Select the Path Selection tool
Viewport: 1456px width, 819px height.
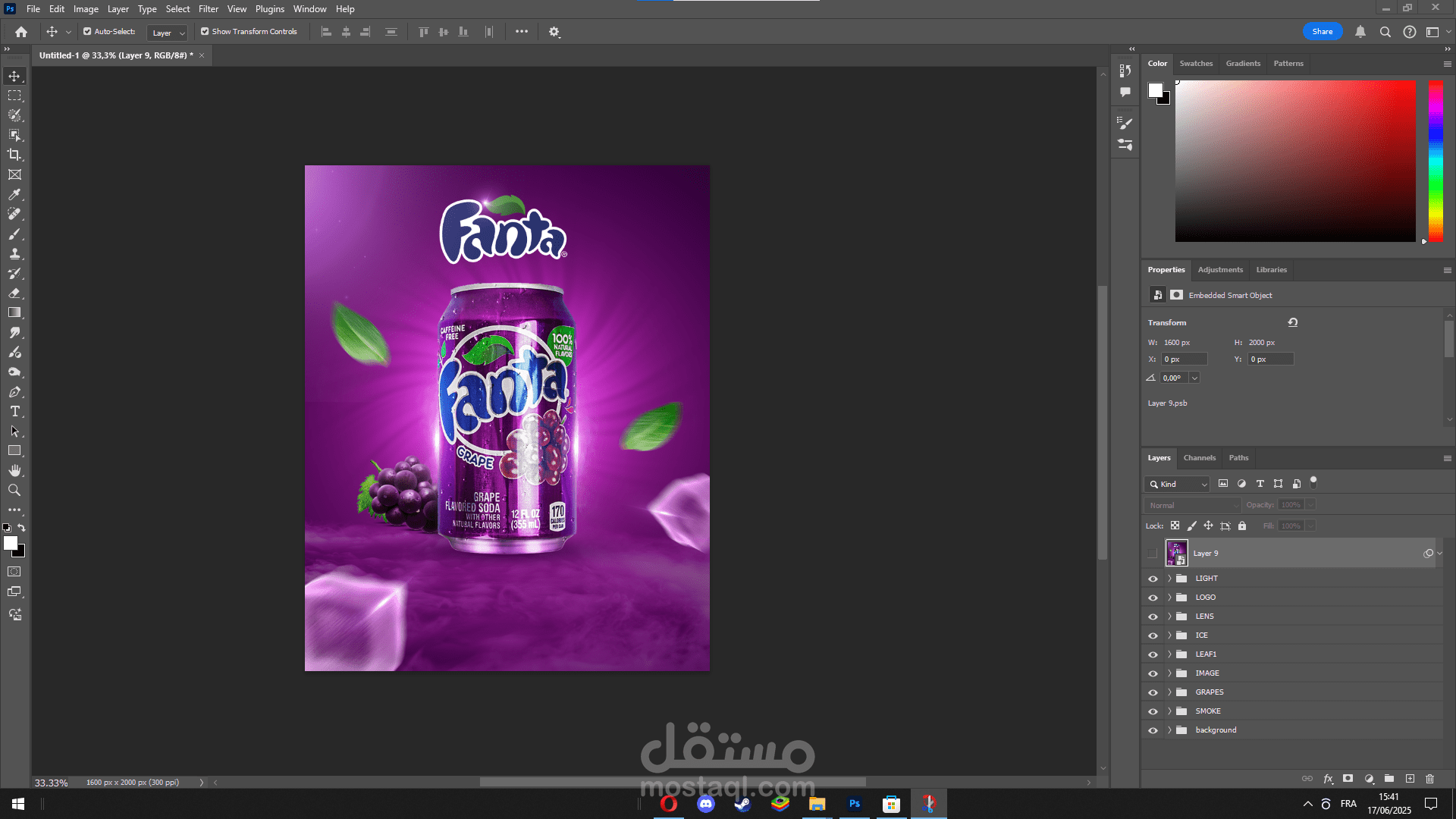tap(14, 431)
